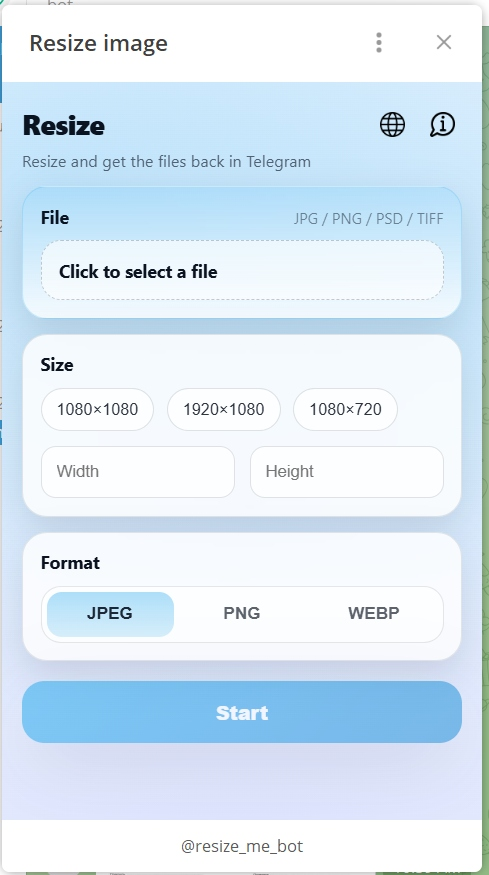
Task: Open the three-dot options menu
Action: click(x=379, y=42)
